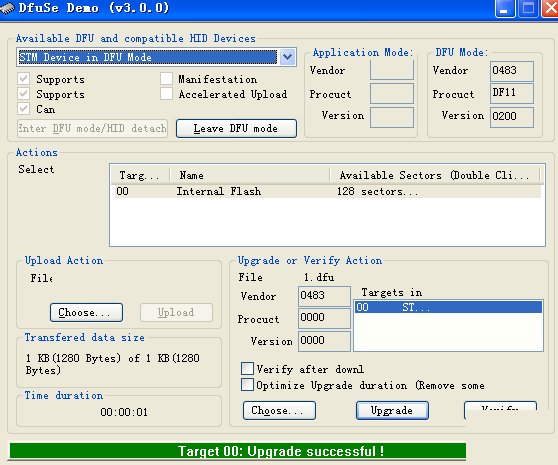Click Enter DFU mode/HID detach button

click(92, 128)
